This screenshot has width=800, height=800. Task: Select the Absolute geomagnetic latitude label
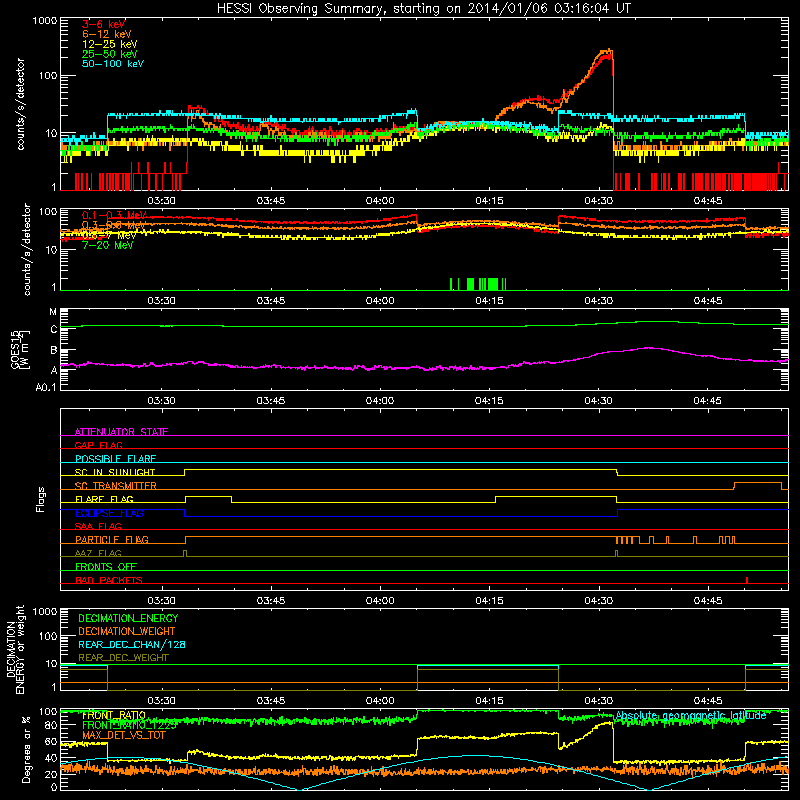691,715
